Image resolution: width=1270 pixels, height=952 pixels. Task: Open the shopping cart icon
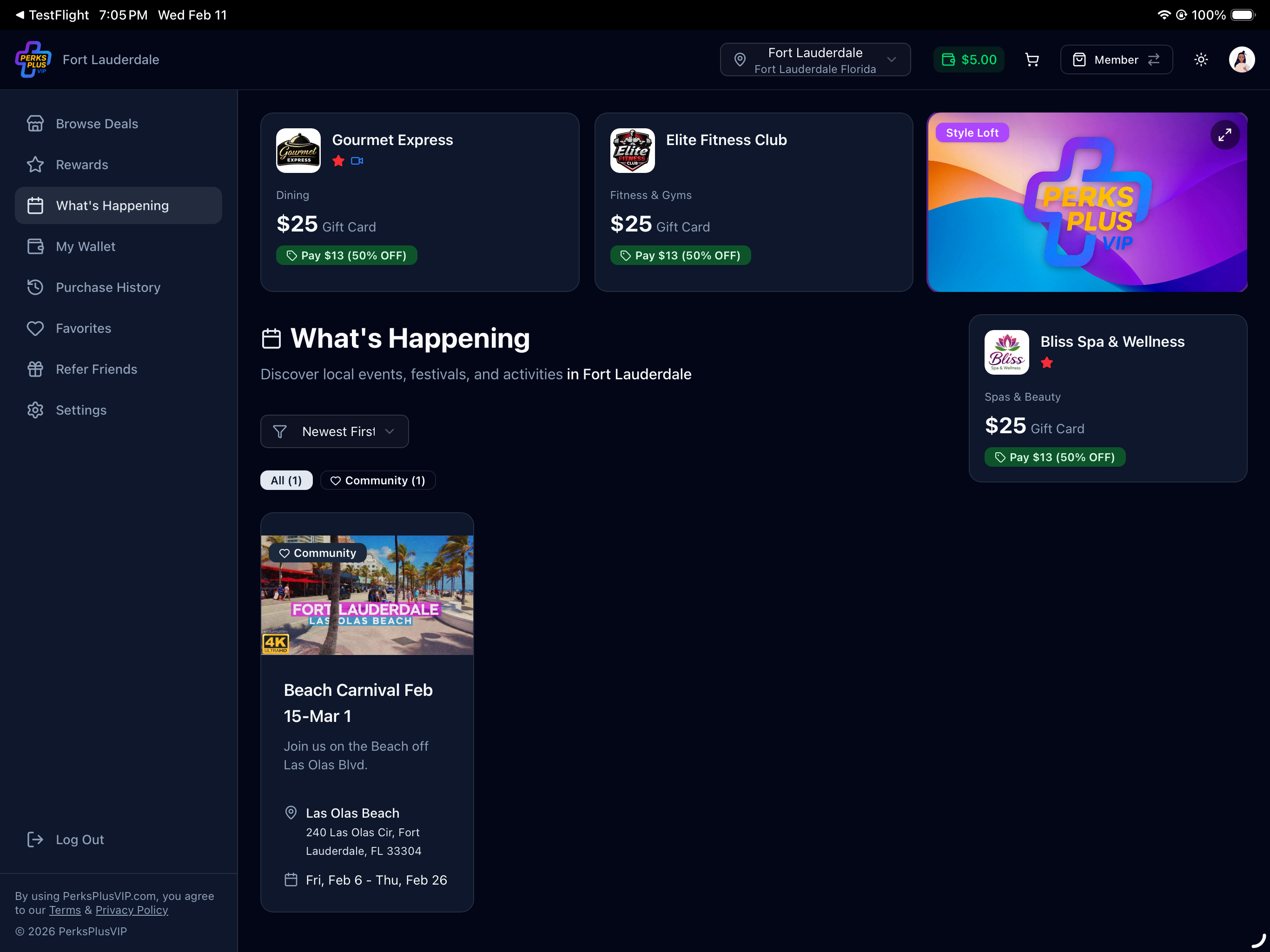coord(1032,59)
